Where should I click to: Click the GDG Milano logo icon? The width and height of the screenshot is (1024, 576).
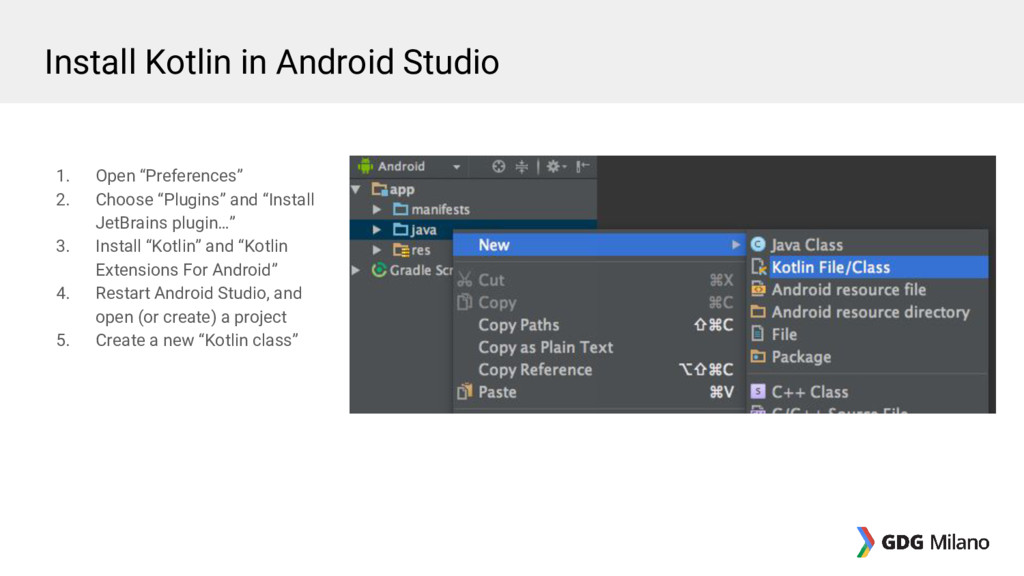point(865,542)
